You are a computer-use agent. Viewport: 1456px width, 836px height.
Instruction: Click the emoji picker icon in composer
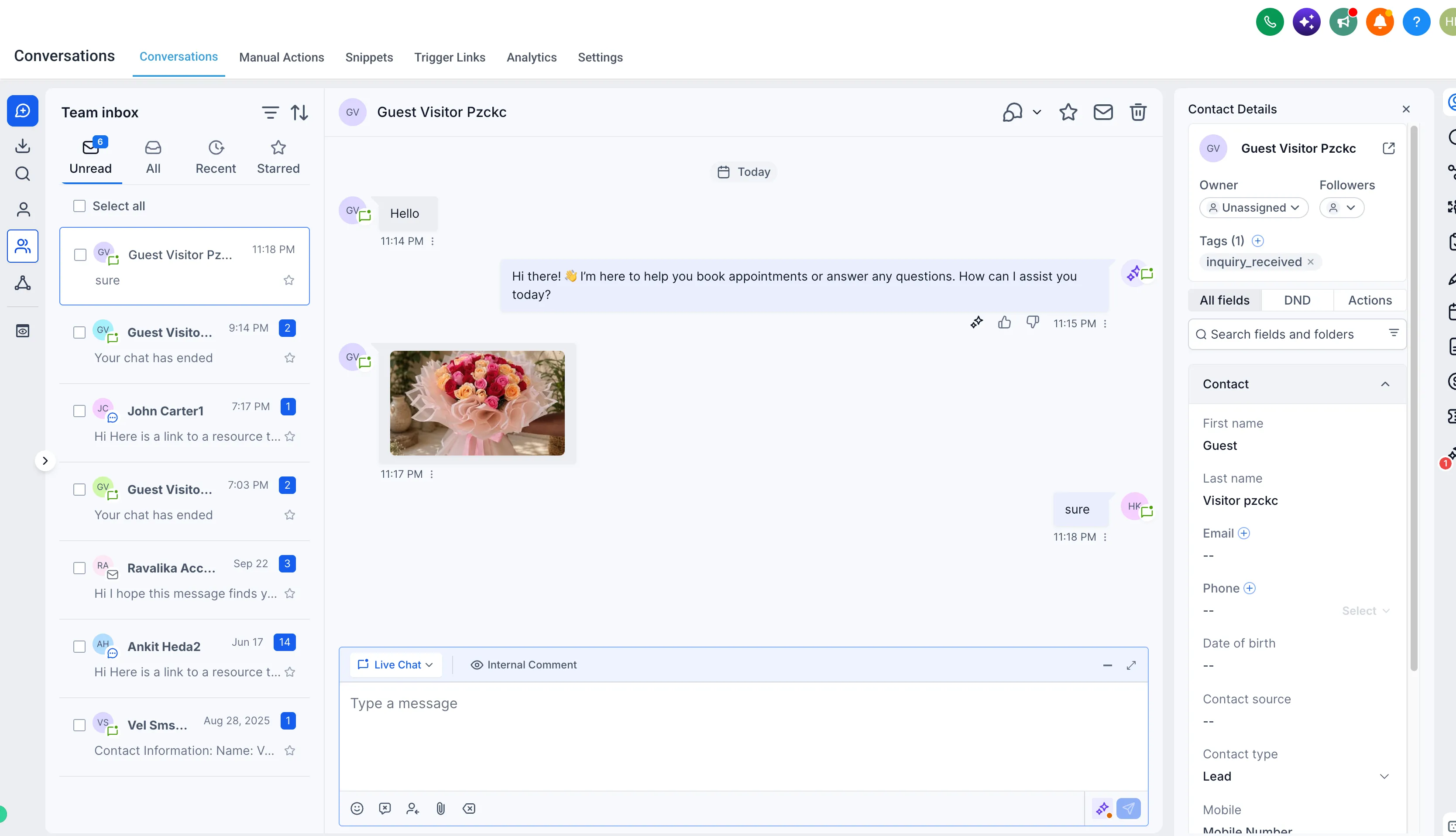pos(357,809)
